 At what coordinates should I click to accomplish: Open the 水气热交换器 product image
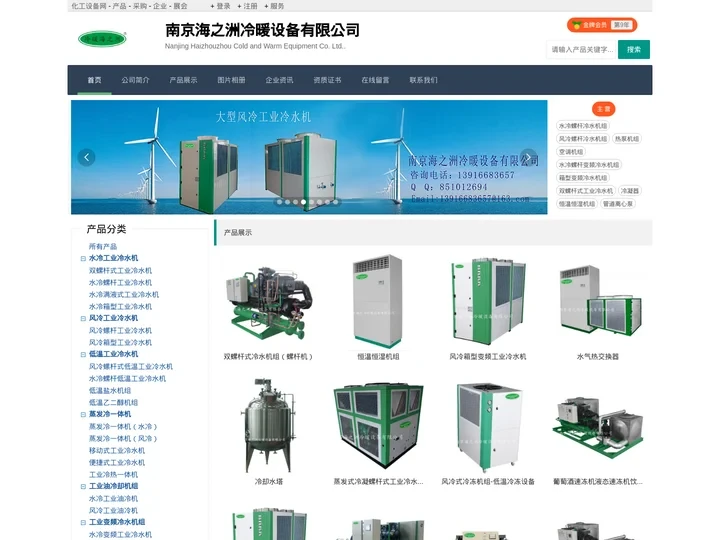coord(598,299)
